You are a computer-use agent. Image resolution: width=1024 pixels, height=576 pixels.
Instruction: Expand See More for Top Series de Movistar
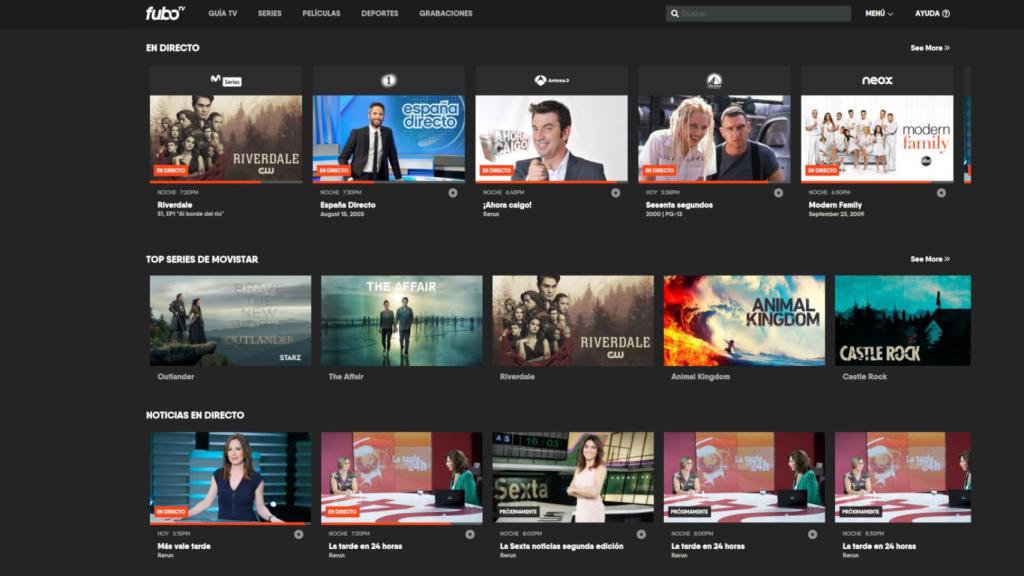pyautogui.click(x=929, y=259)
